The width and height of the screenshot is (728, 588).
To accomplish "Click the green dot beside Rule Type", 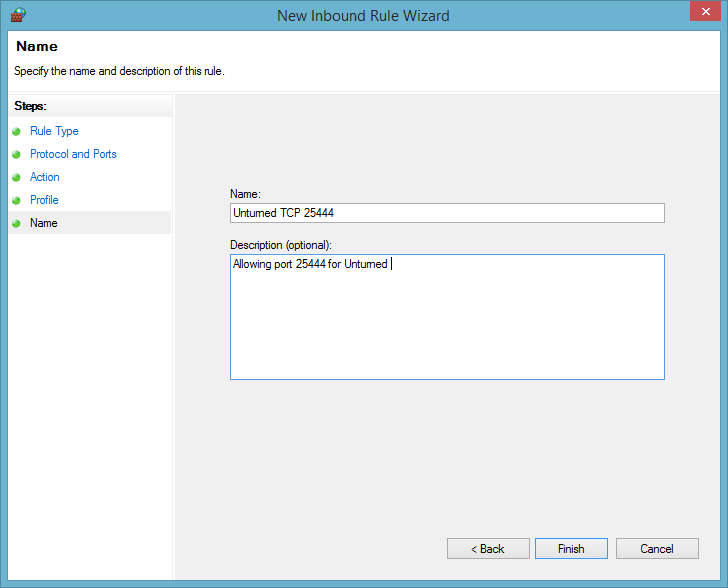I will [x=16, y=131].
